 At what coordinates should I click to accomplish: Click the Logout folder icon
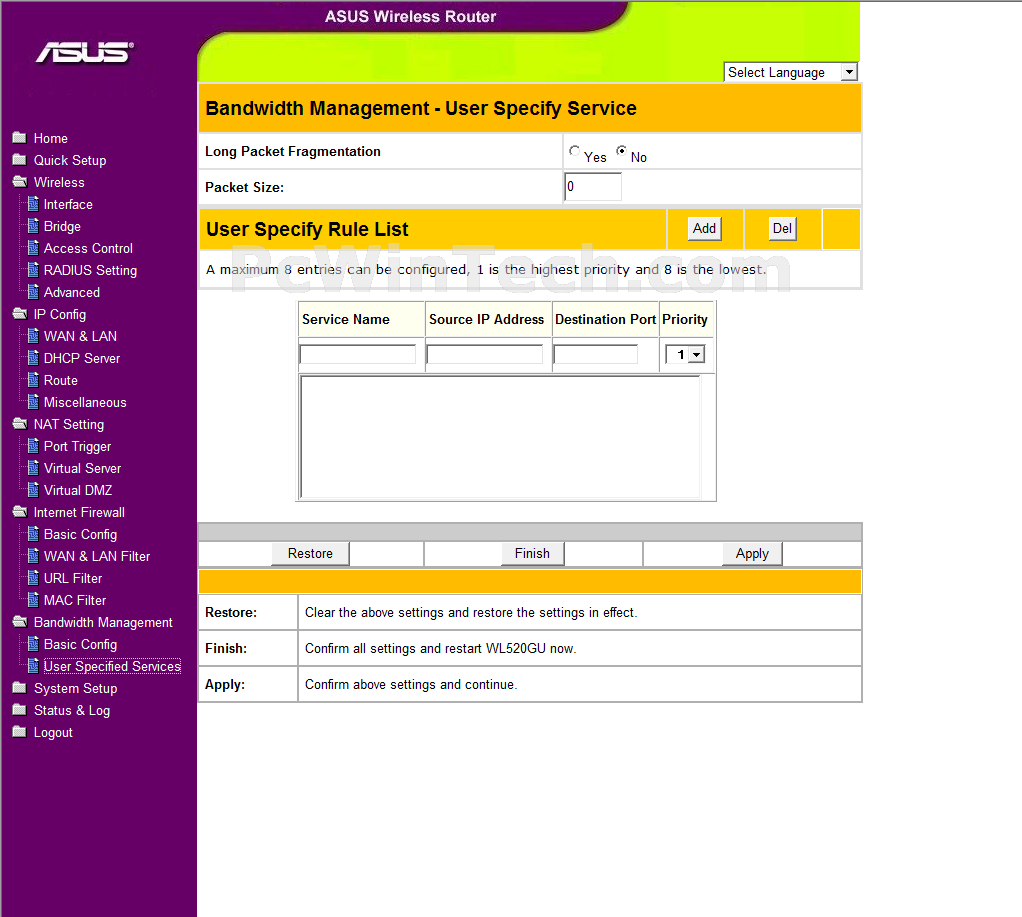click(20, 732)
